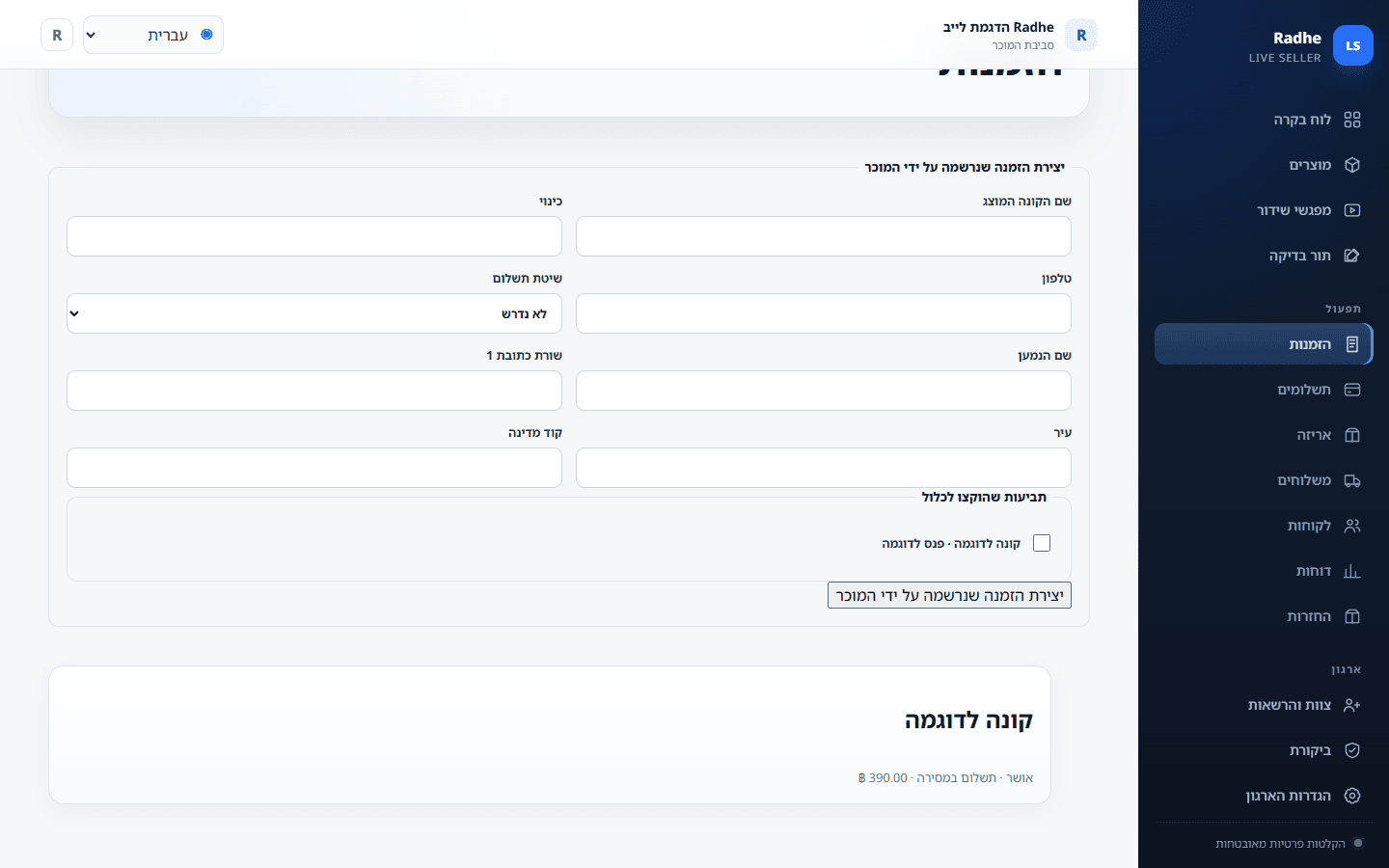Click the הקלטות פרטיות מאובטחות status text
1389x868 pixels.
(x=1280, y=844)
